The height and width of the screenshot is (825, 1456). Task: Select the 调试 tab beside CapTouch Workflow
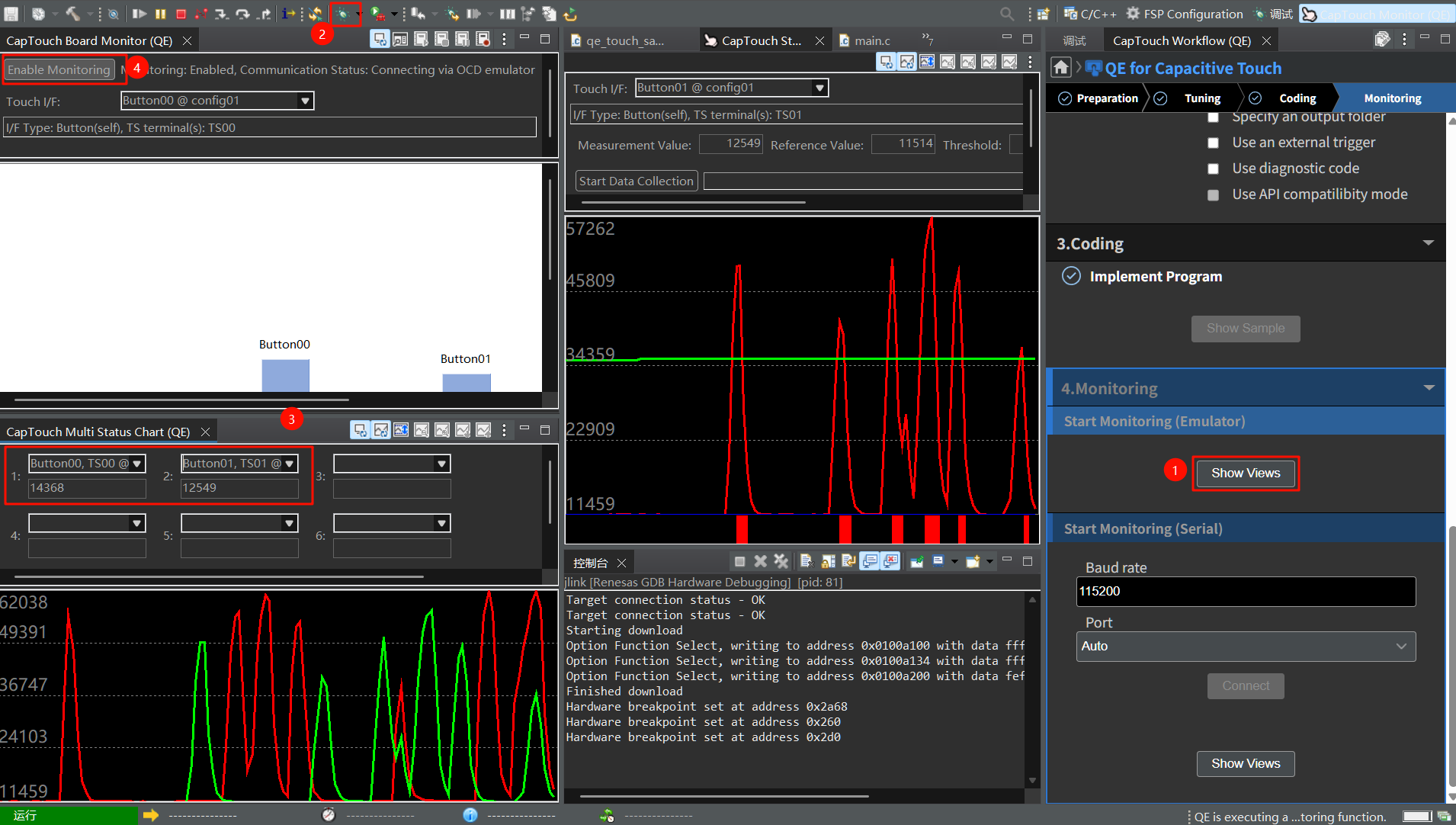(1074, 40)
